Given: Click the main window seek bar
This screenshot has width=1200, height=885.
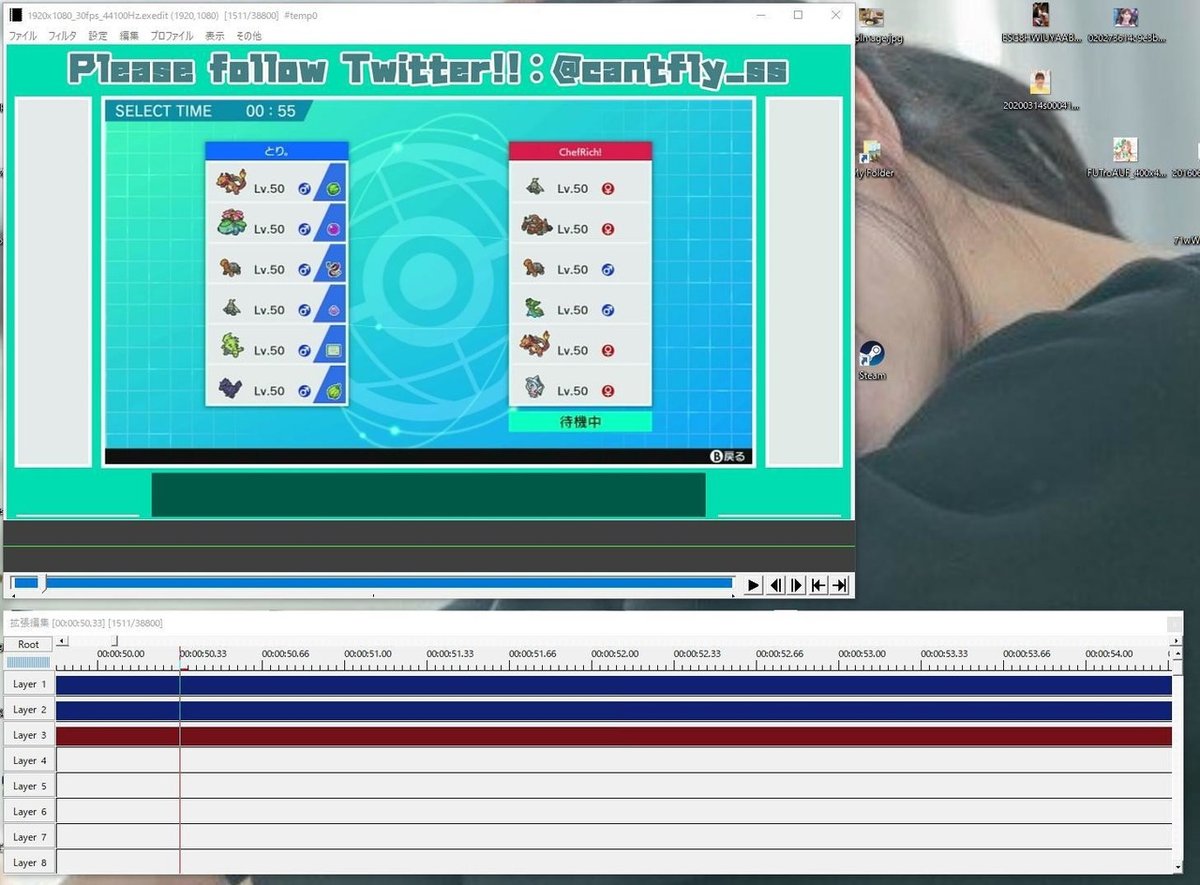Looking at the screenshot, I should [372, 583].
